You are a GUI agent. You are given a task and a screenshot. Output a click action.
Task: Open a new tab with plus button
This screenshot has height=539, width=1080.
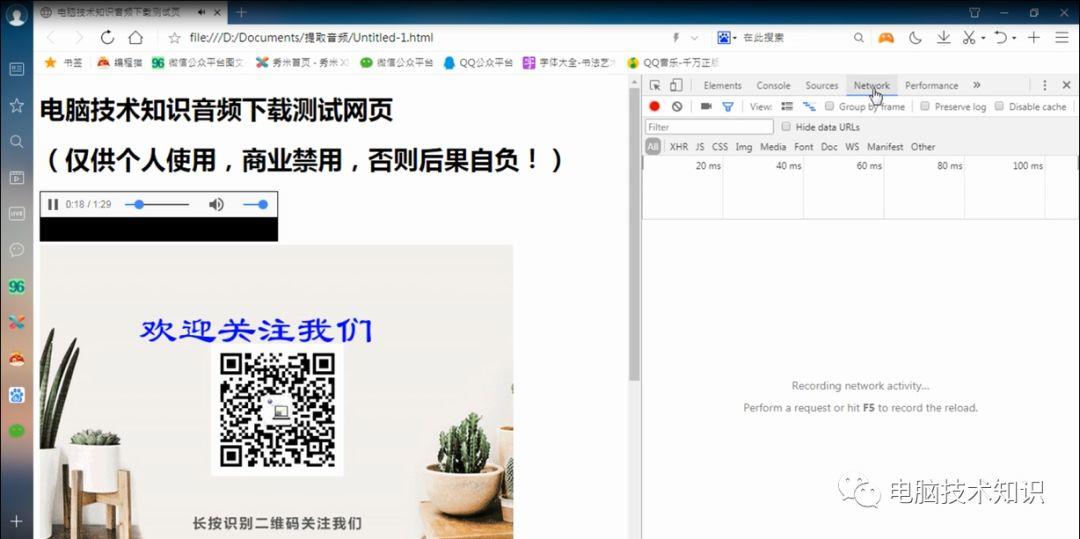click(242, 12)
